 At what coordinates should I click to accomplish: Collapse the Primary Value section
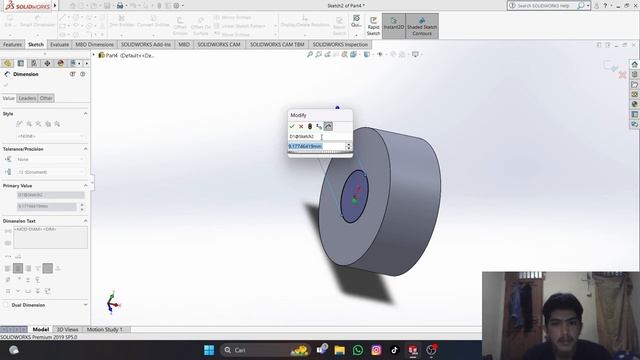(85, 186)
